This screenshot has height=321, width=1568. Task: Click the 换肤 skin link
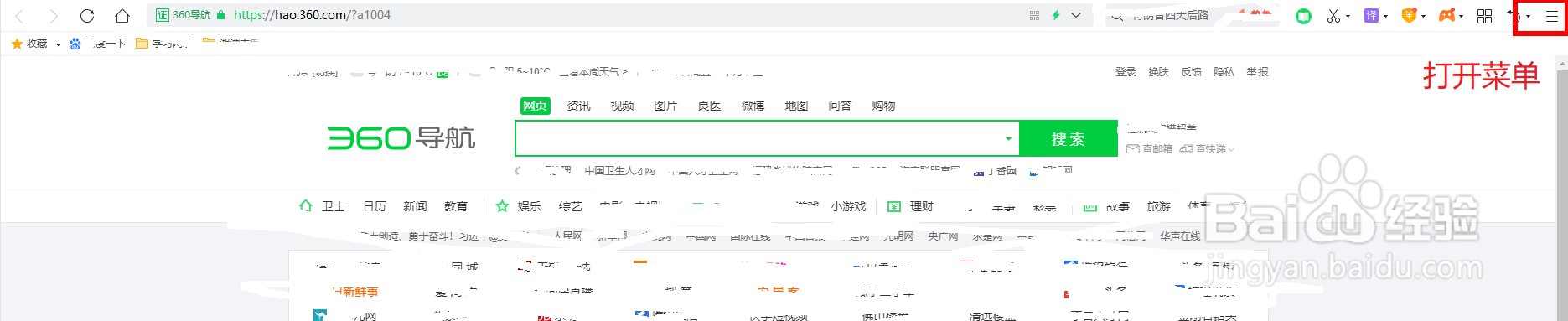(x=1158, y=72)
